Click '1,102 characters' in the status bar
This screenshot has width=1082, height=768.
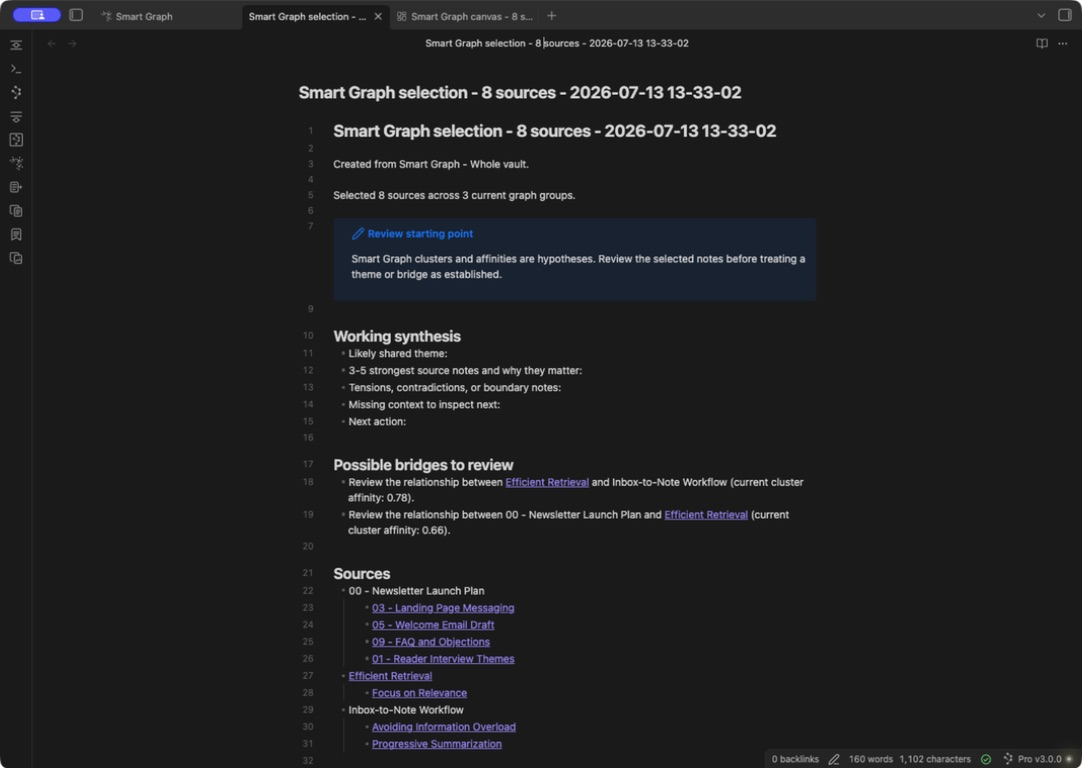tap(935, 759)
